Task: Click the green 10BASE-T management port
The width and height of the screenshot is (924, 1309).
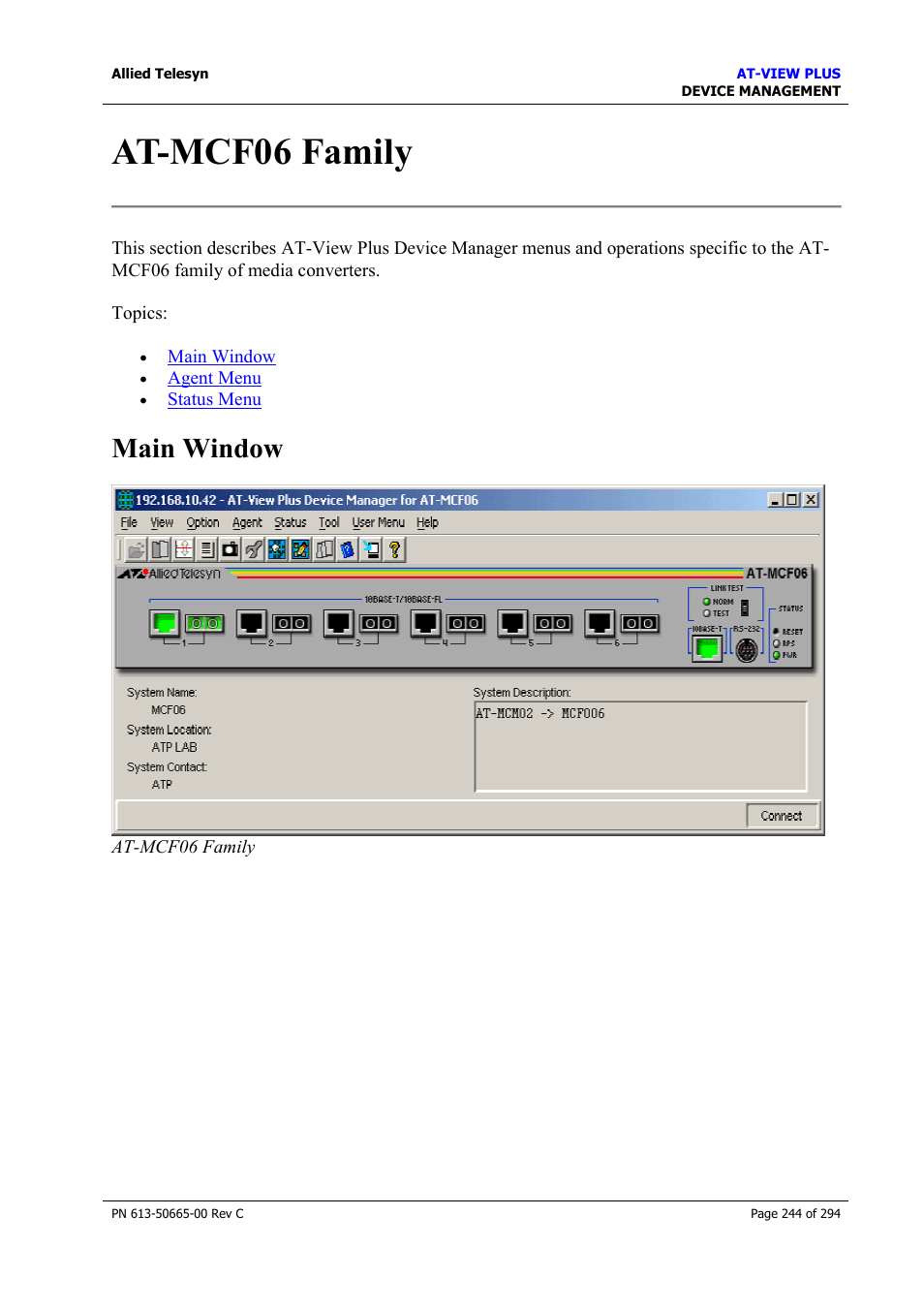Action: 707,647
